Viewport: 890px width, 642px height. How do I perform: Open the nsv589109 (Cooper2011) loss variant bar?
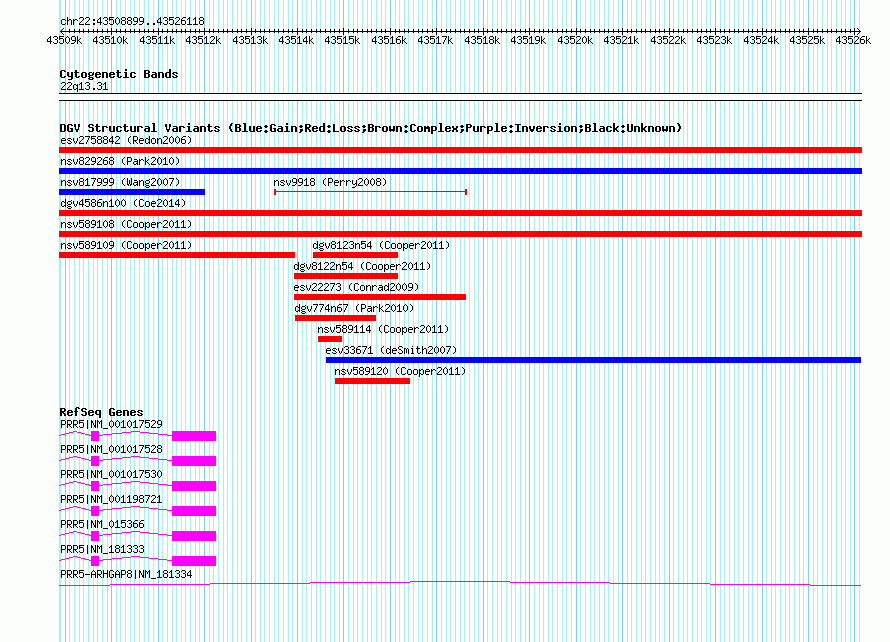pos(177,255)
